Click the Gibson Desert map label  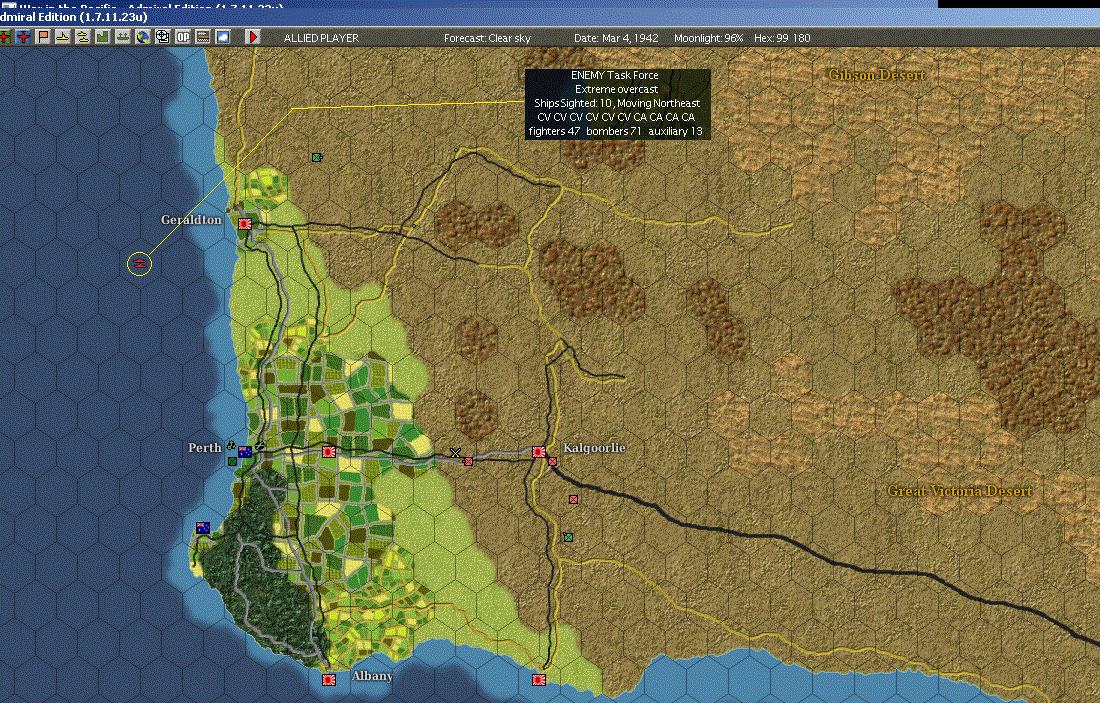tap(877, 75)
